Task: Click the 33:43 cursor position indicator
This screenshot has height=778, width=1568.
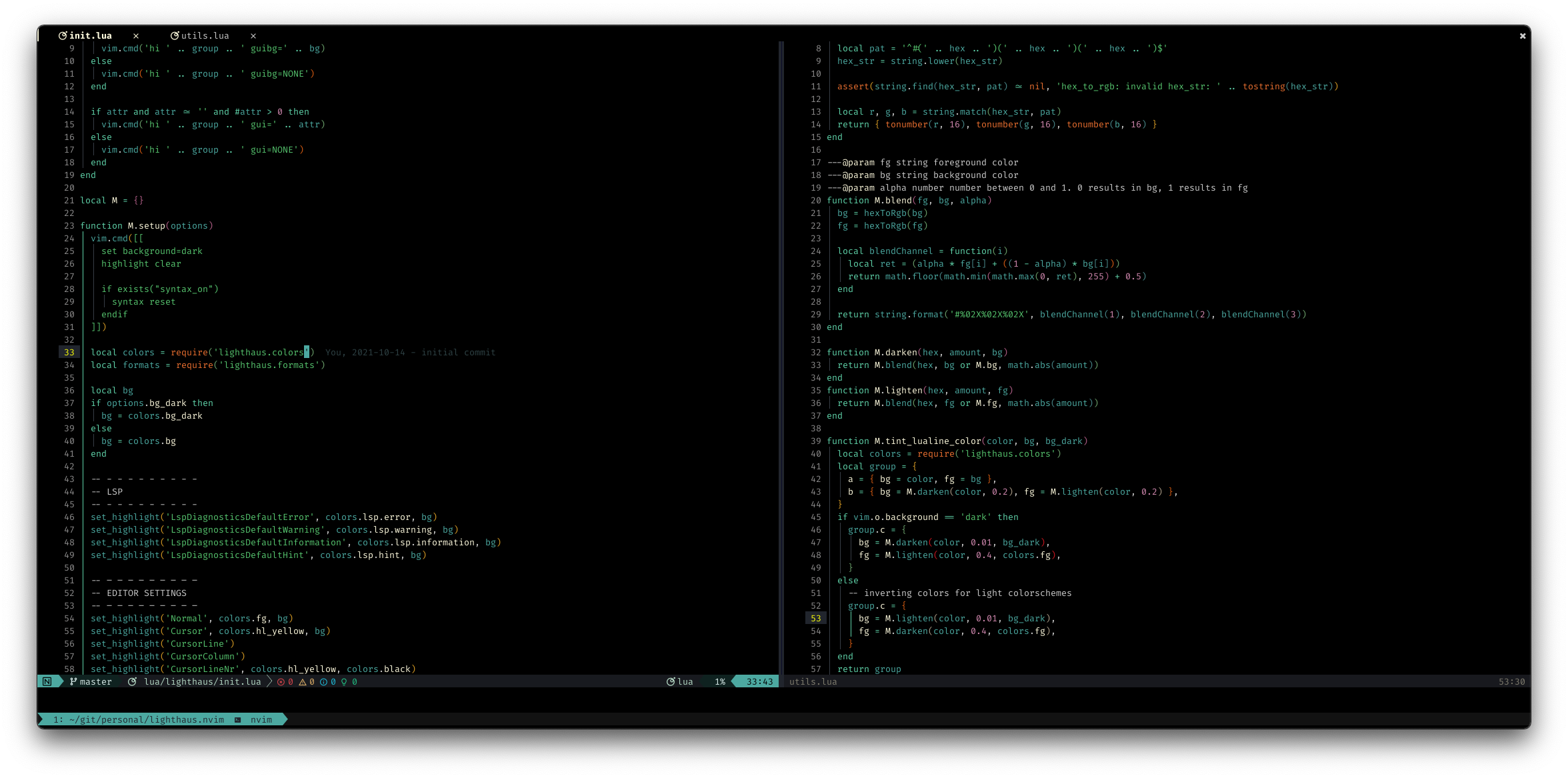Action: [x=759, y=681]
